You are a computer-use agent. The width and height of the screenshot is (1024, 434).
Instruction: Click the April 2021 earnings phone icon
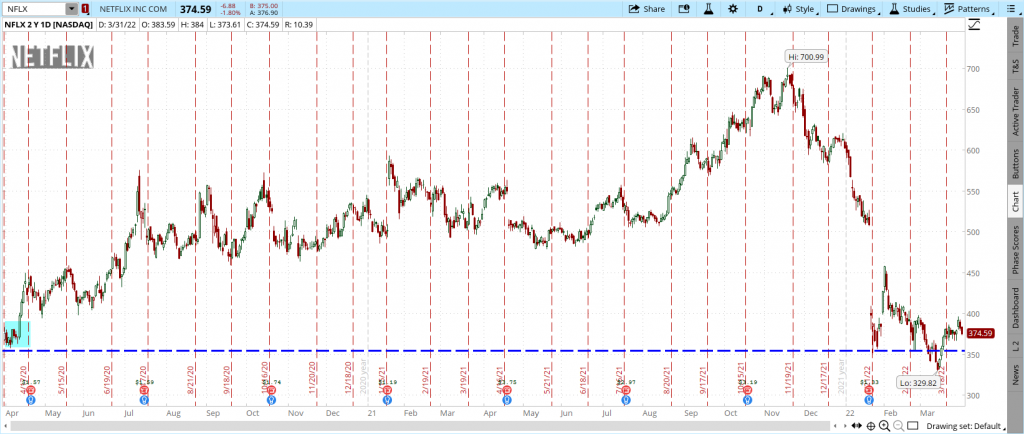tap(507, 390)
